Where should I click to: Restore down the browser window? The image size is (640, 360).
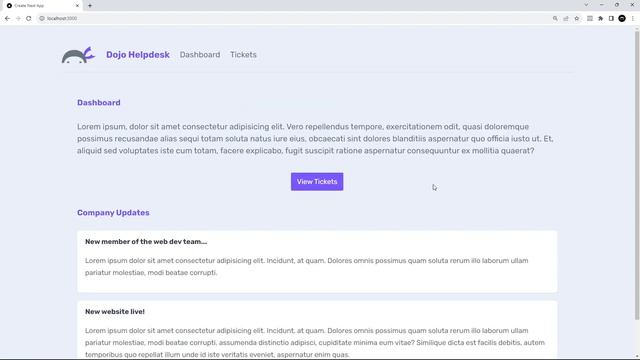coord(617,5)
